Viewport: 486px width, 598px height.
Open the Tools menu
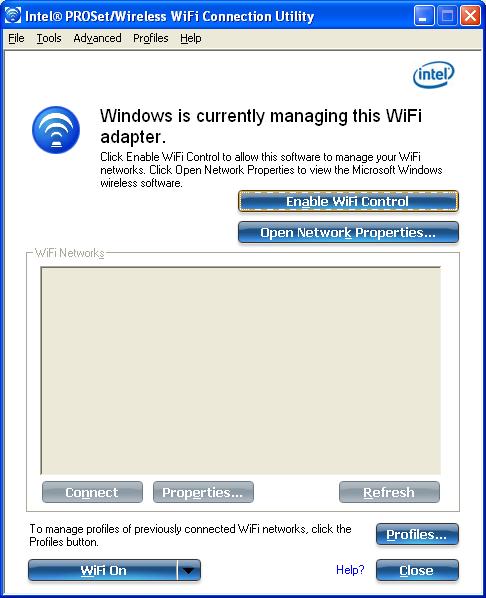[x=49, y=39]
